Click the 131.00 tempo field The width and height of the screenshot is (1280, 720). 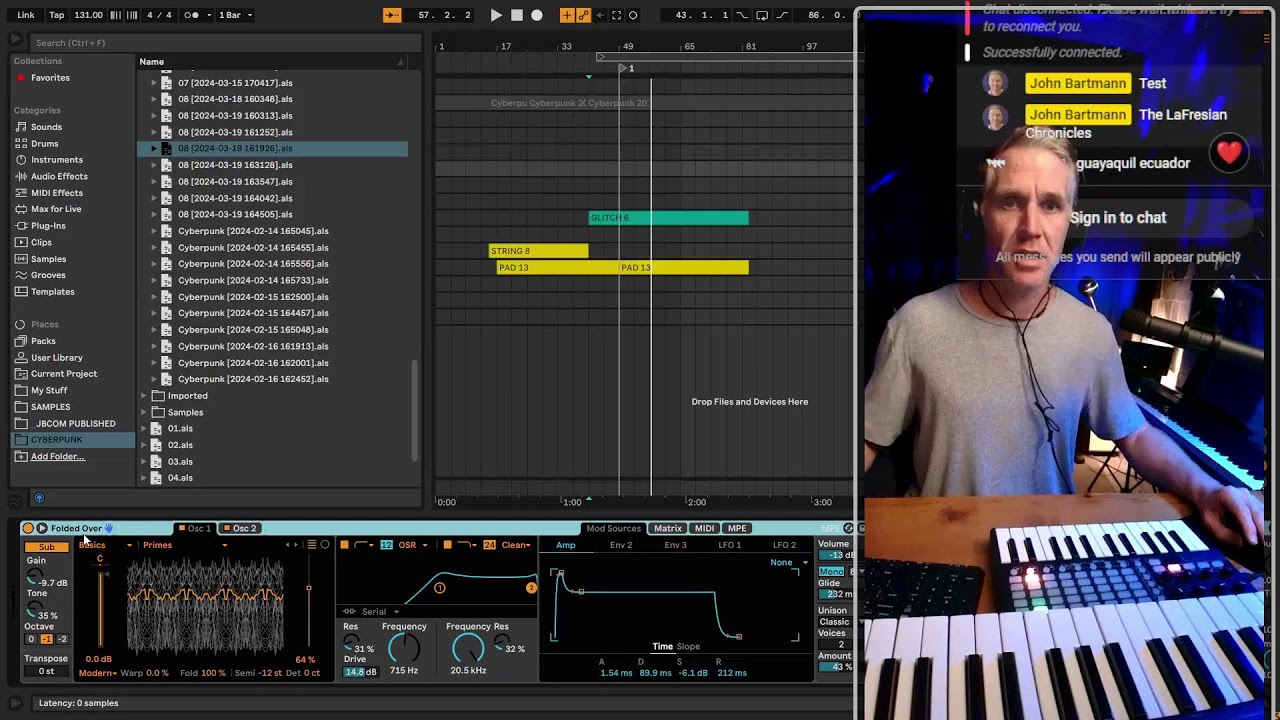pos(88,15)
